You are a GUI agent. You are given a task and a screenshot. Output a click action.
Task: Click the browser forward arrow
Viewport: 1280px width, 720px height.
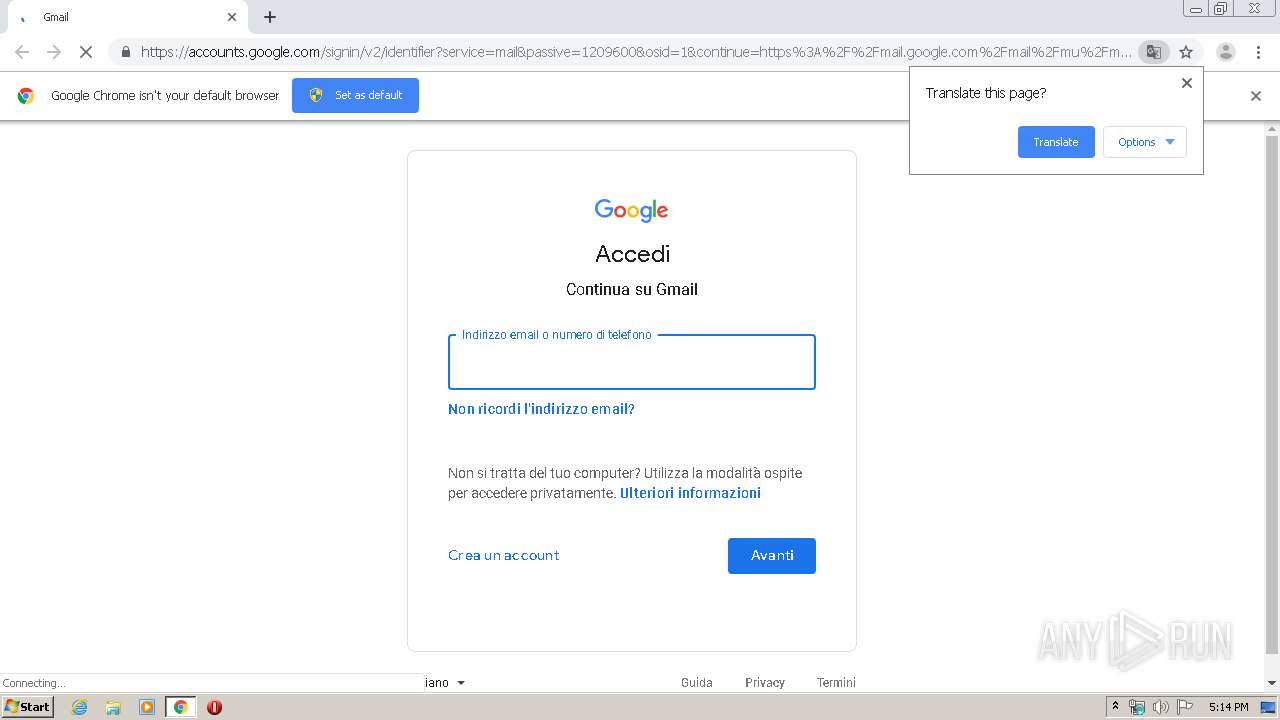(54, 52)
